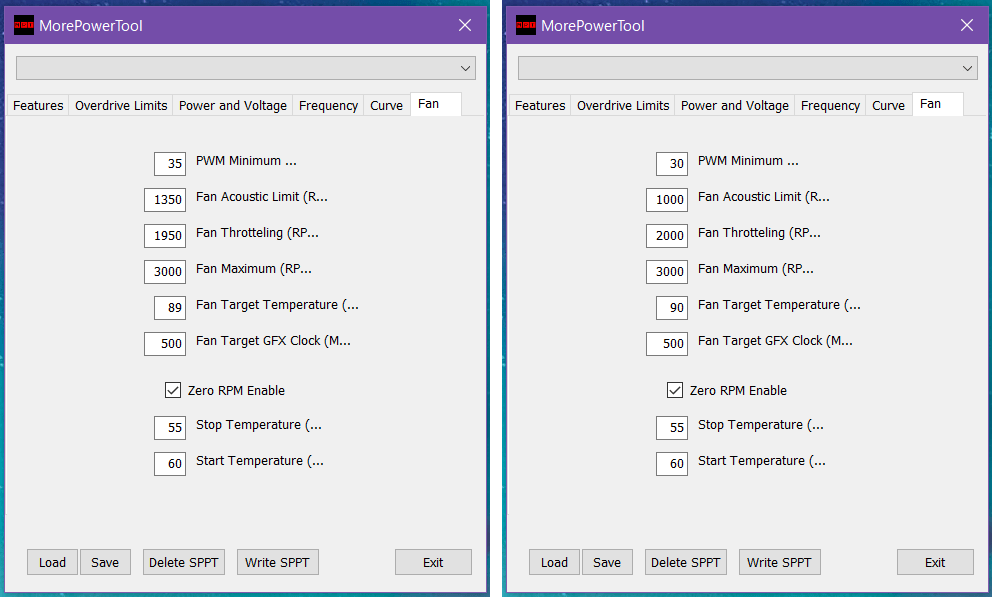Open the Overdrive Limits tab in the right window

point(623,106)
